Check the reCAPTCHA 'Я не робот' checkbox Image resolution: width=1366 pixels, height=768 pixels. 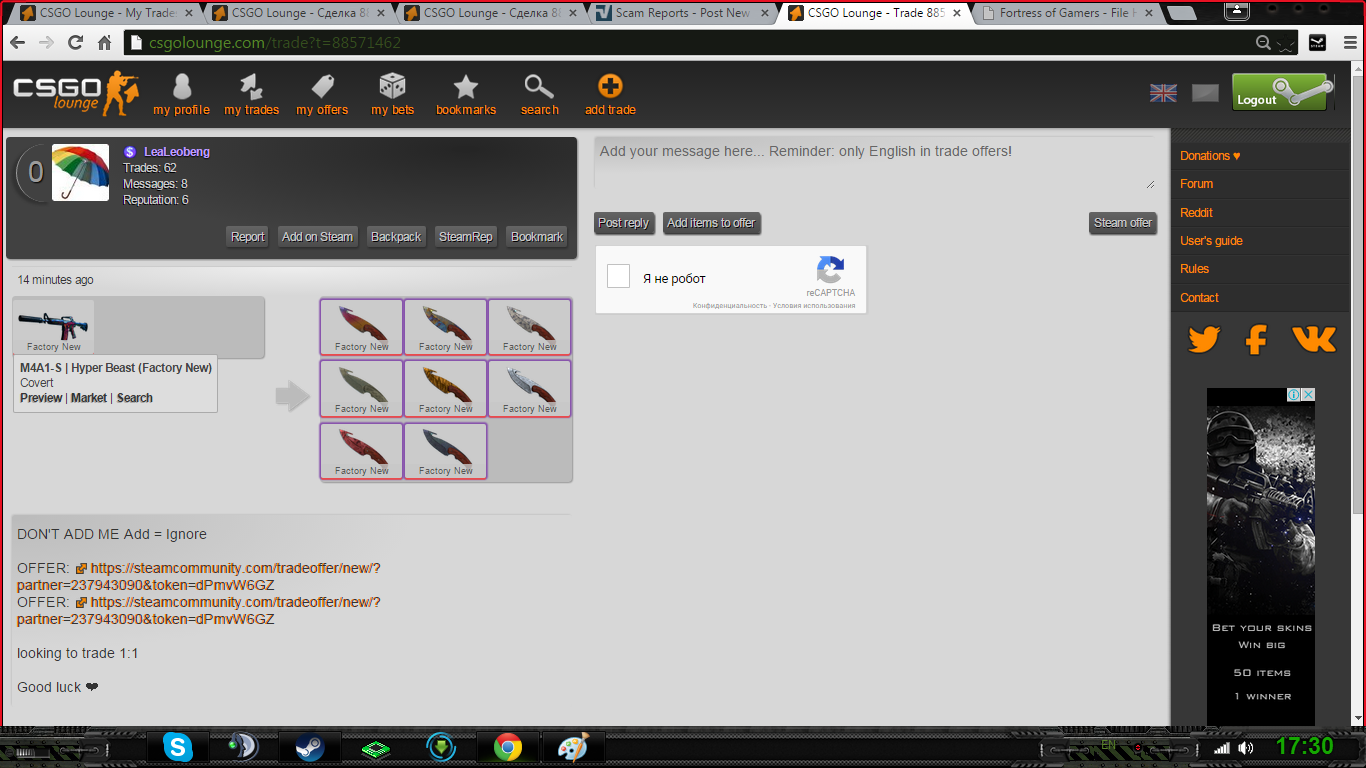click(619, 277)
